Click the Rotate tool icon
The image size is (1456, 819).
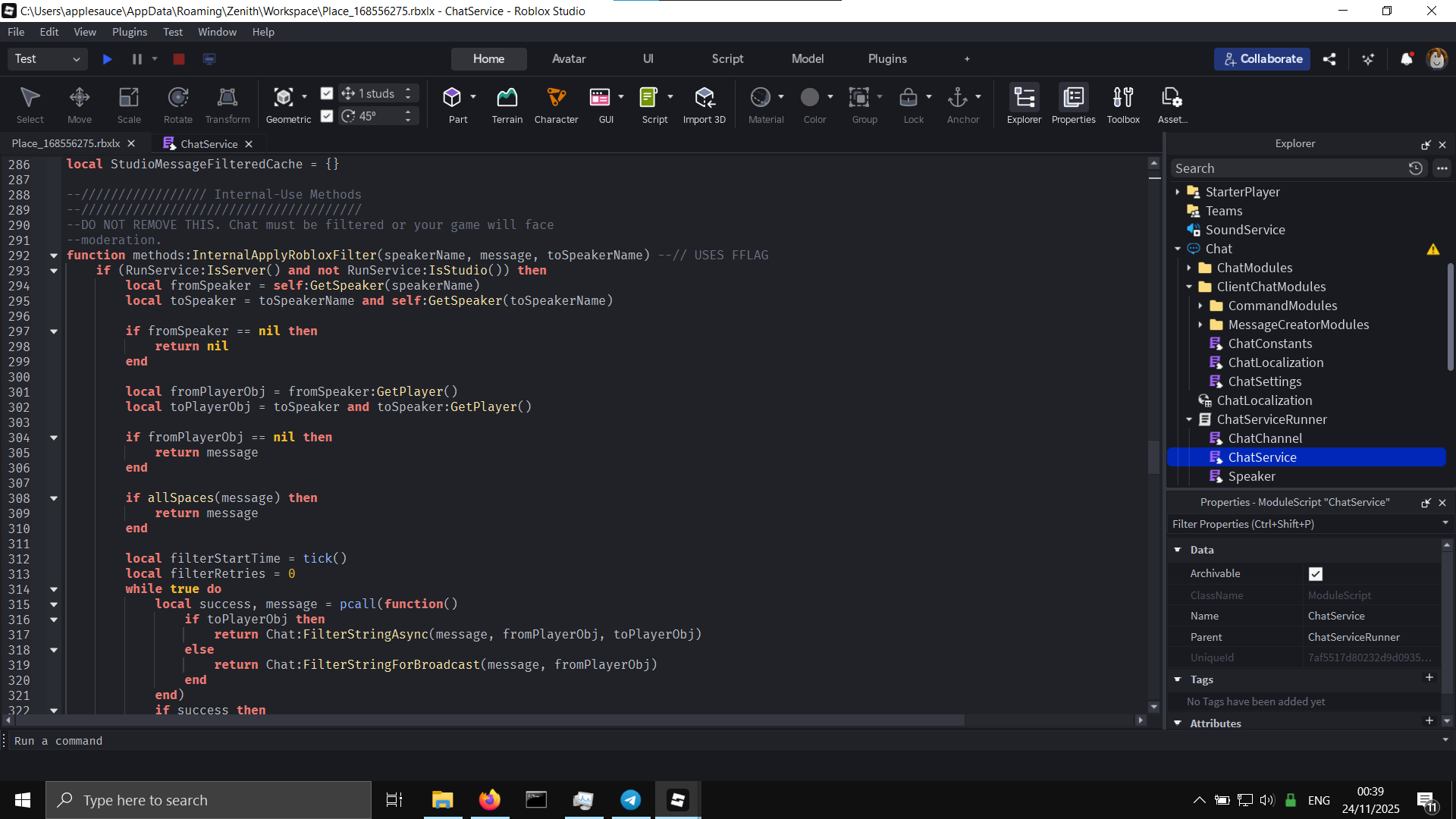(x=178, y=98)
